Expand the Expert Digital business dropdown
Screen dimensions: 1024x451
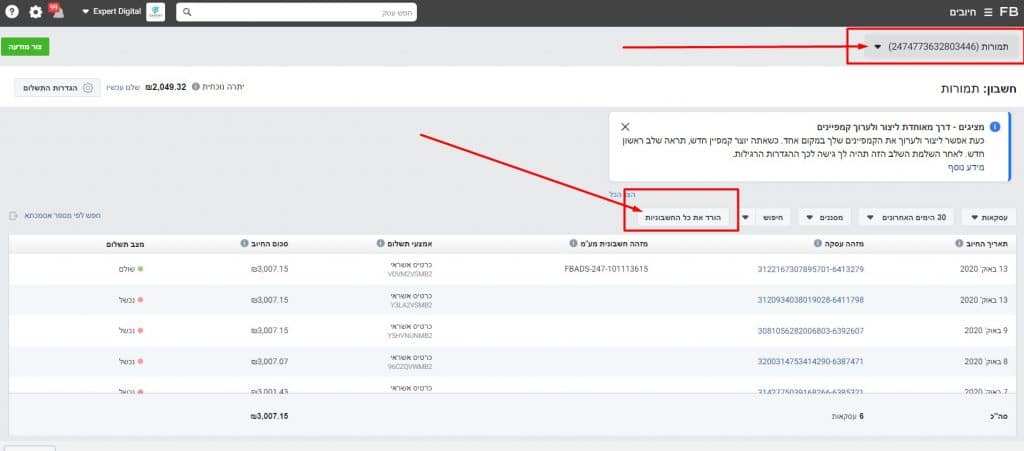click(x=112, y=12)
